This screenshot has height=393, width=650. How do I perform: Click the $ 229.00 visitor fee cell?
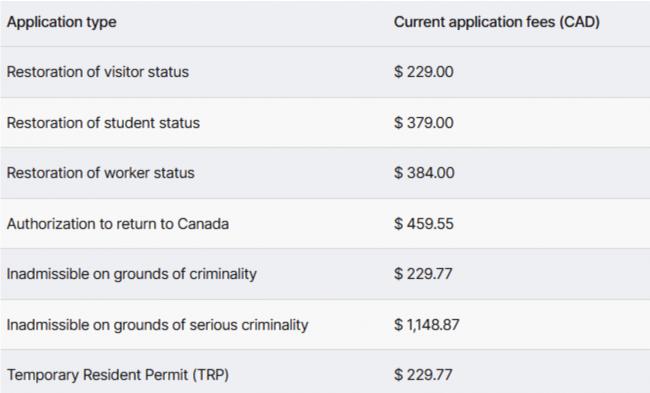pos(424,72)
